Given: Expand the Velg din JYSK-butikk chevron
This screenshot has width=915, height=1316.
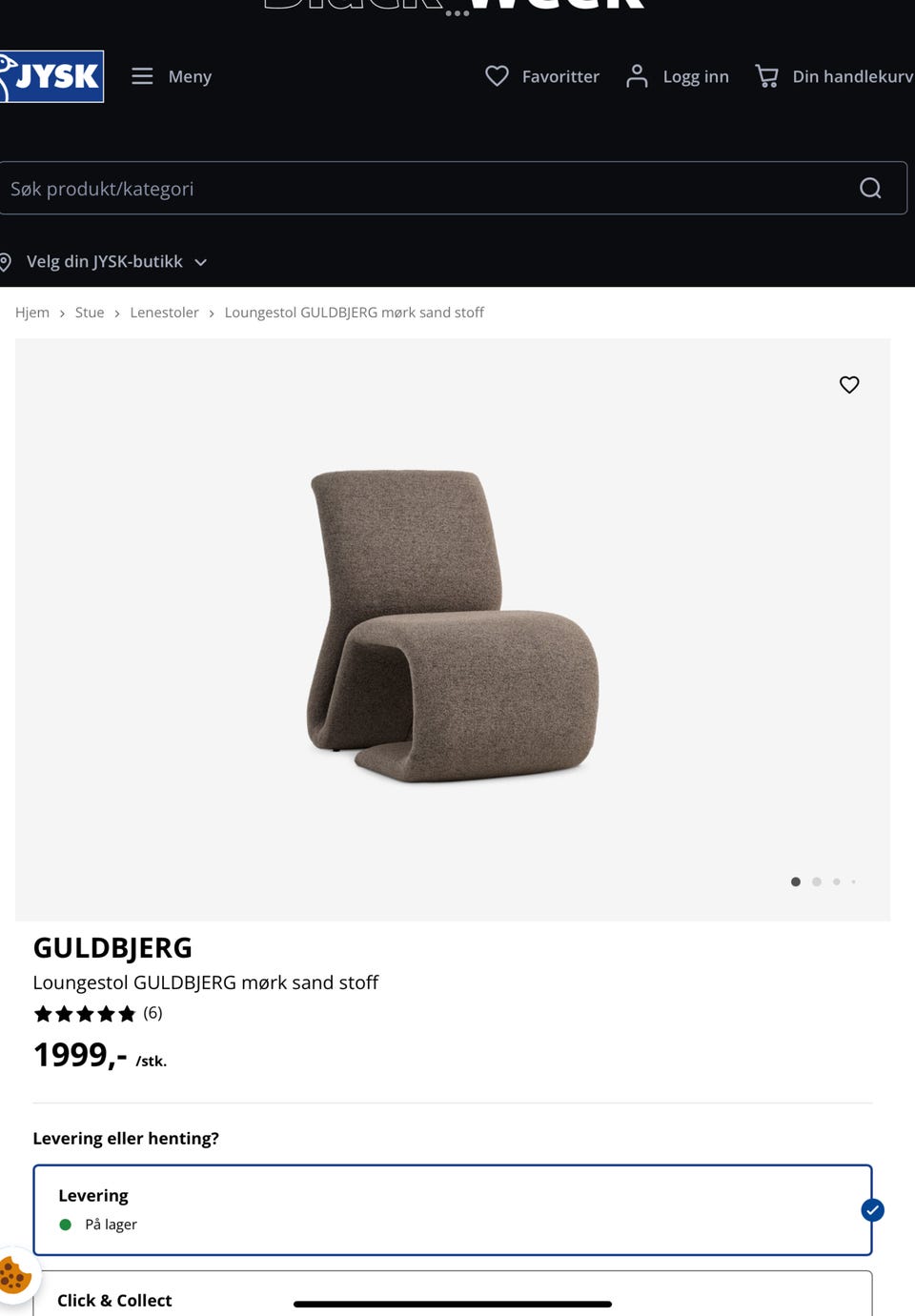Looking at the screenshot, I should tap(200, 261).
